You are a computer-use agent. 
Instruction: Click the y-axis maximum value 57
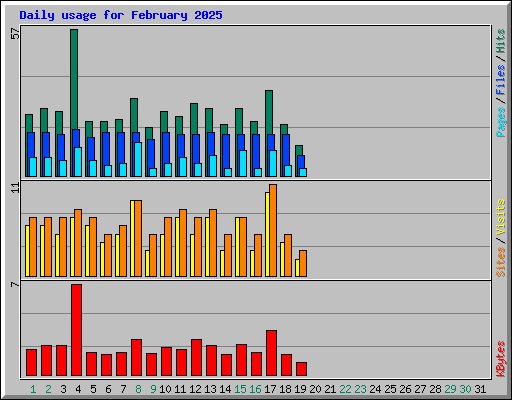tap(15, 33)
